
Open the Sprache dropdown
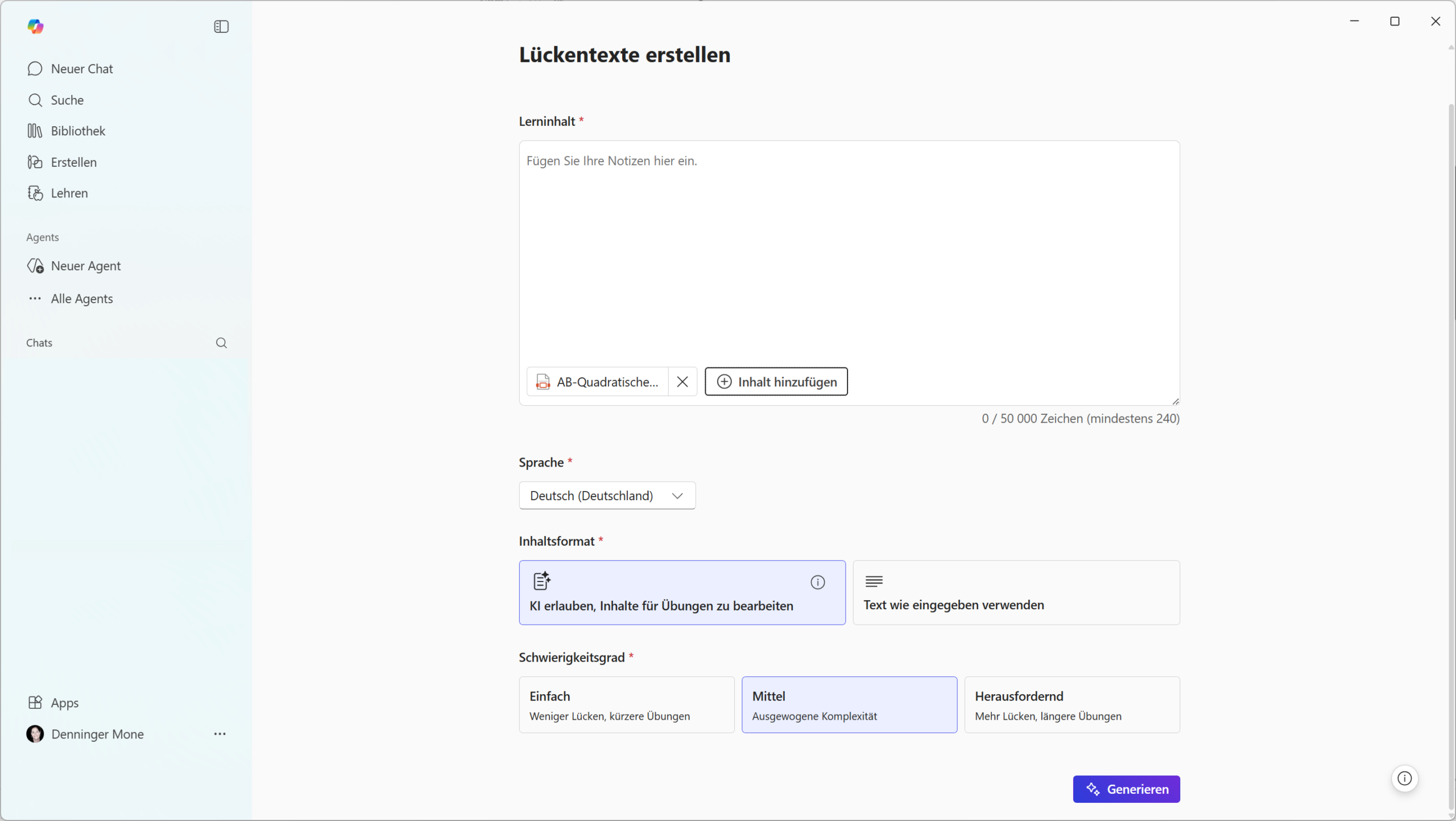click(x=607, y=496)
